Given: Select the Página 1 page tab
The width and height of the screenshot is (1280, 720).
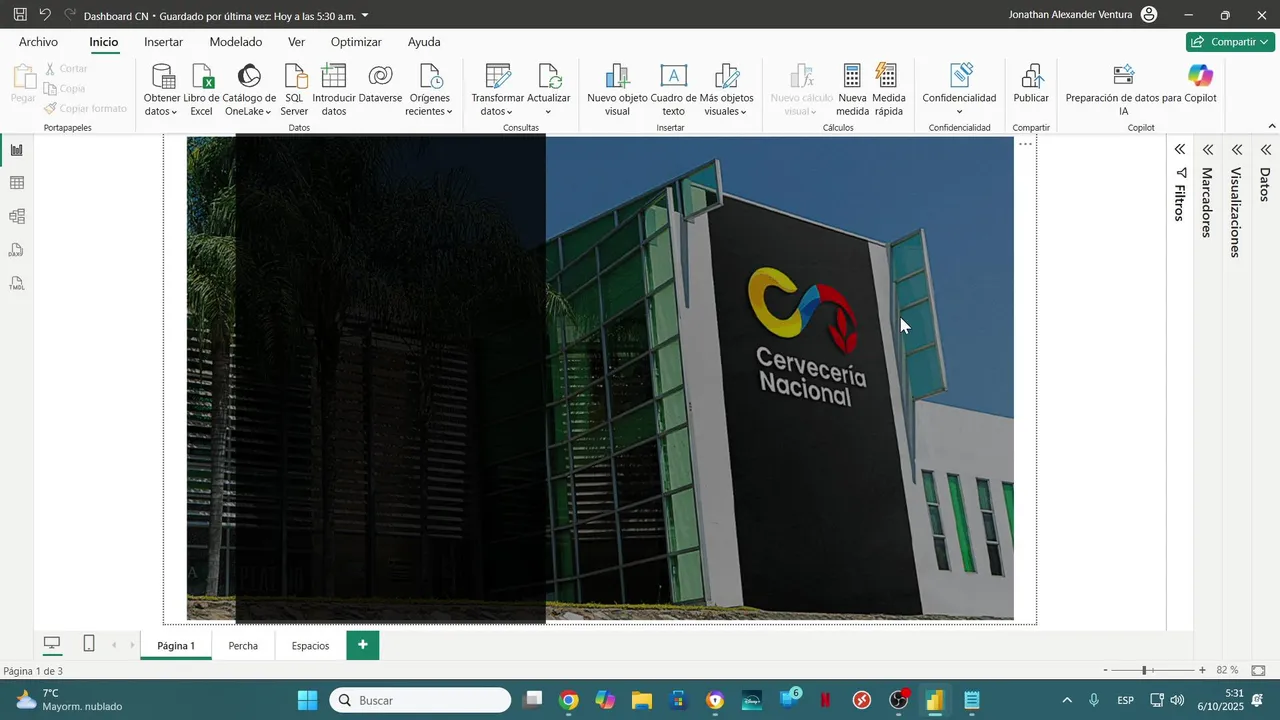Looking at the screenshot, I should point(176,646).
